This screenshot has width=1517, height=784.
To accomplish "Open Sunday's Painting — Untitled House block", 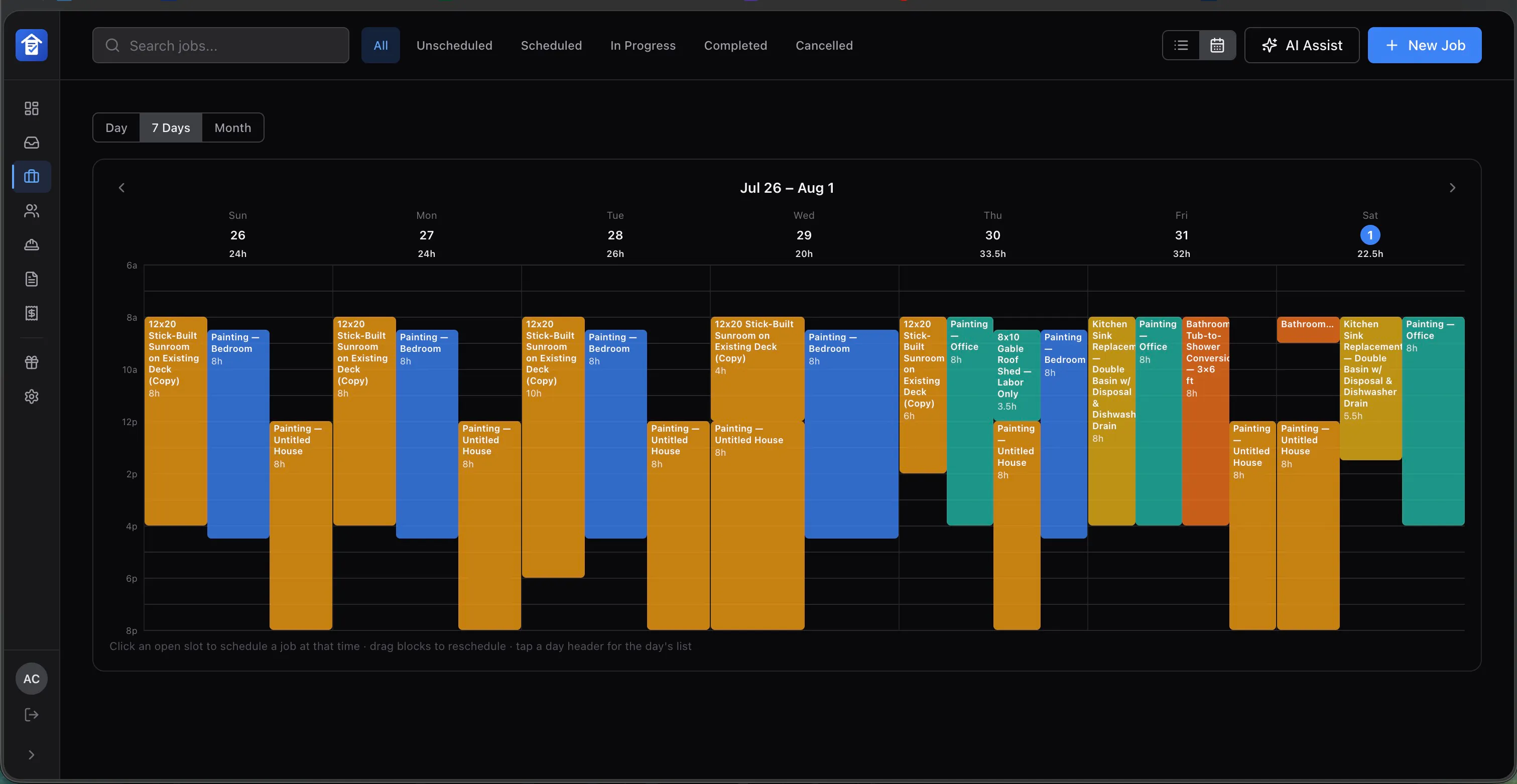I will click(301, 526).
